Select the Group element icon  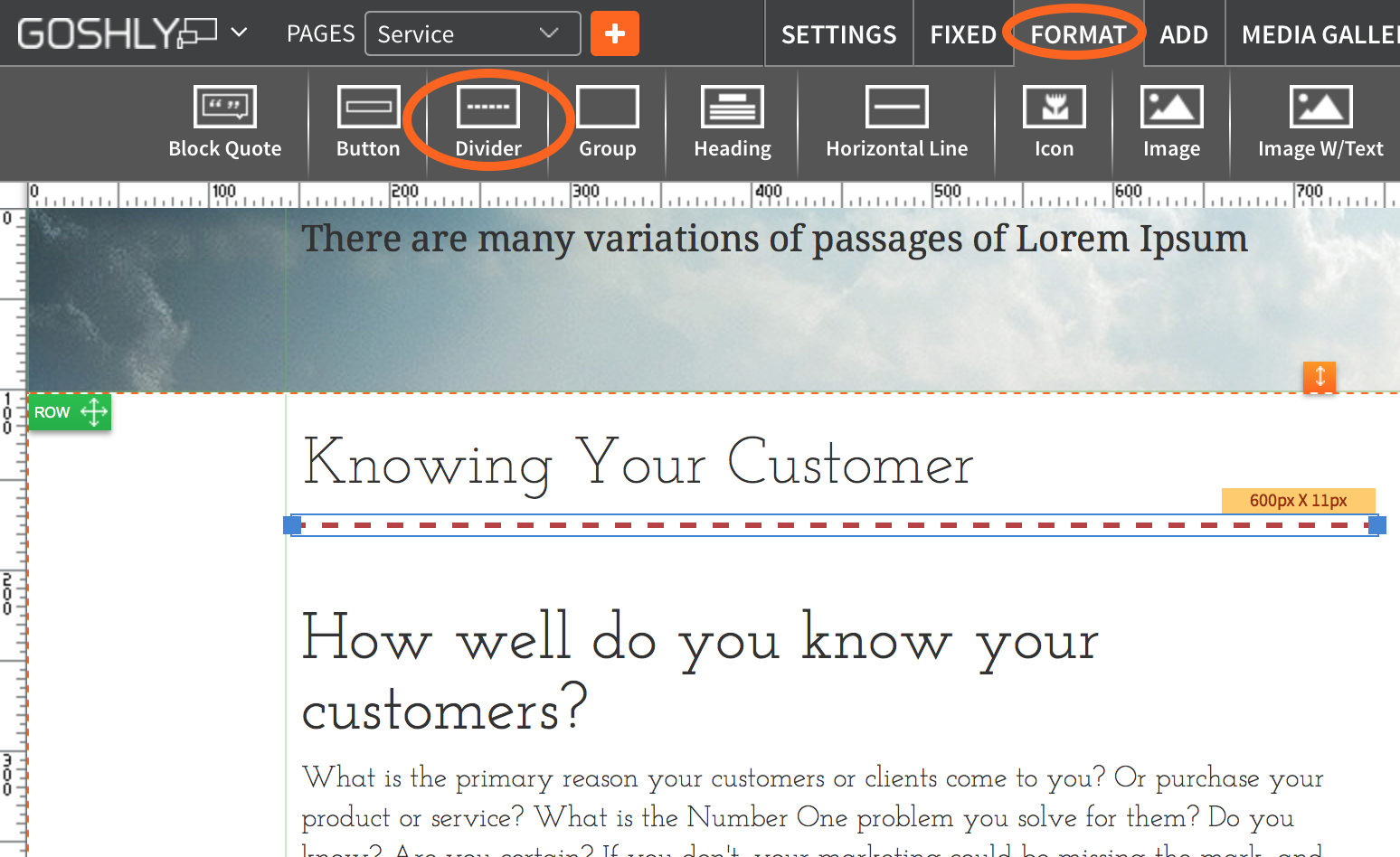point(607,122)
